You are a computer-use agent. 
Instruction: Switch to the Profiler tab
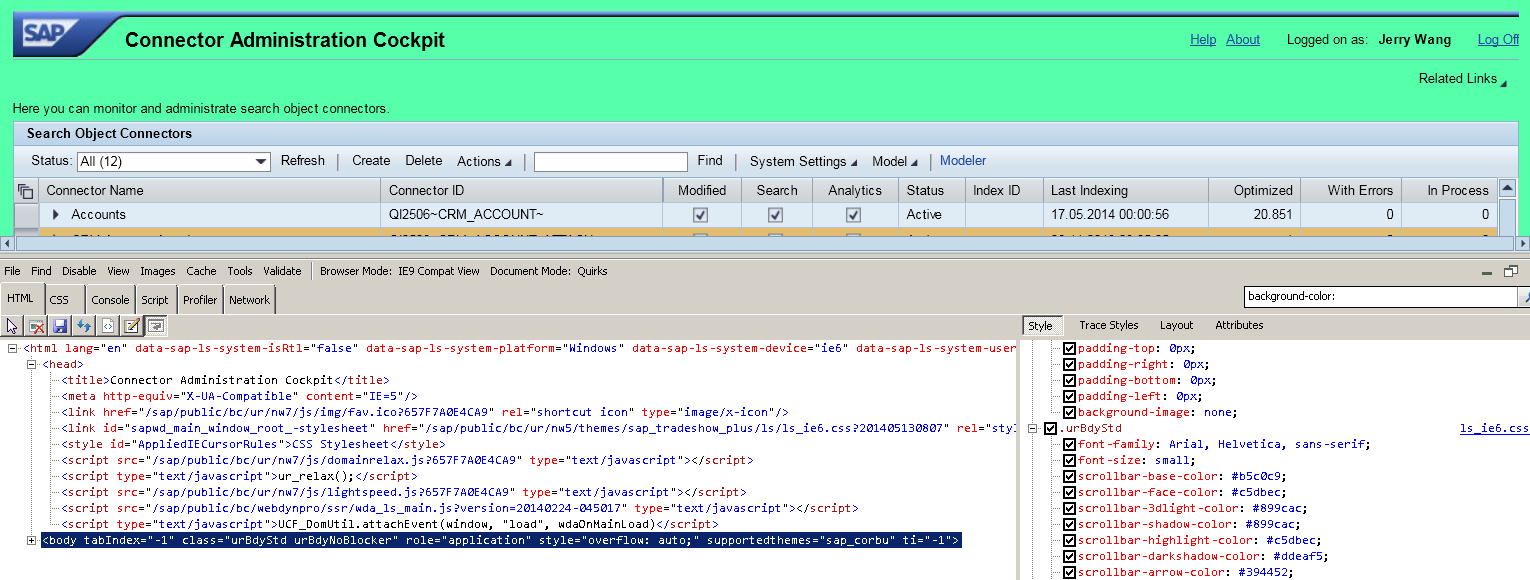[x=200, y=300]
